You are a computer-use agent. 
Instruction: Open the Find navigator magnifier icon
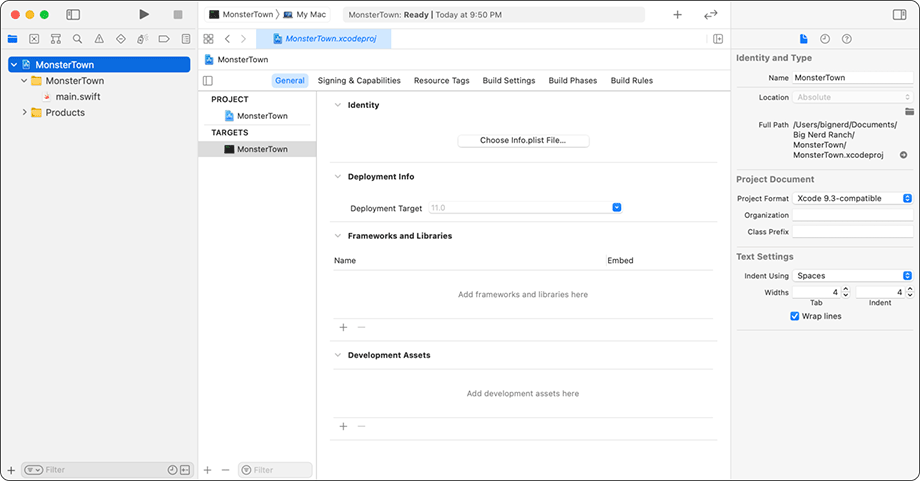tap(77, 39)
